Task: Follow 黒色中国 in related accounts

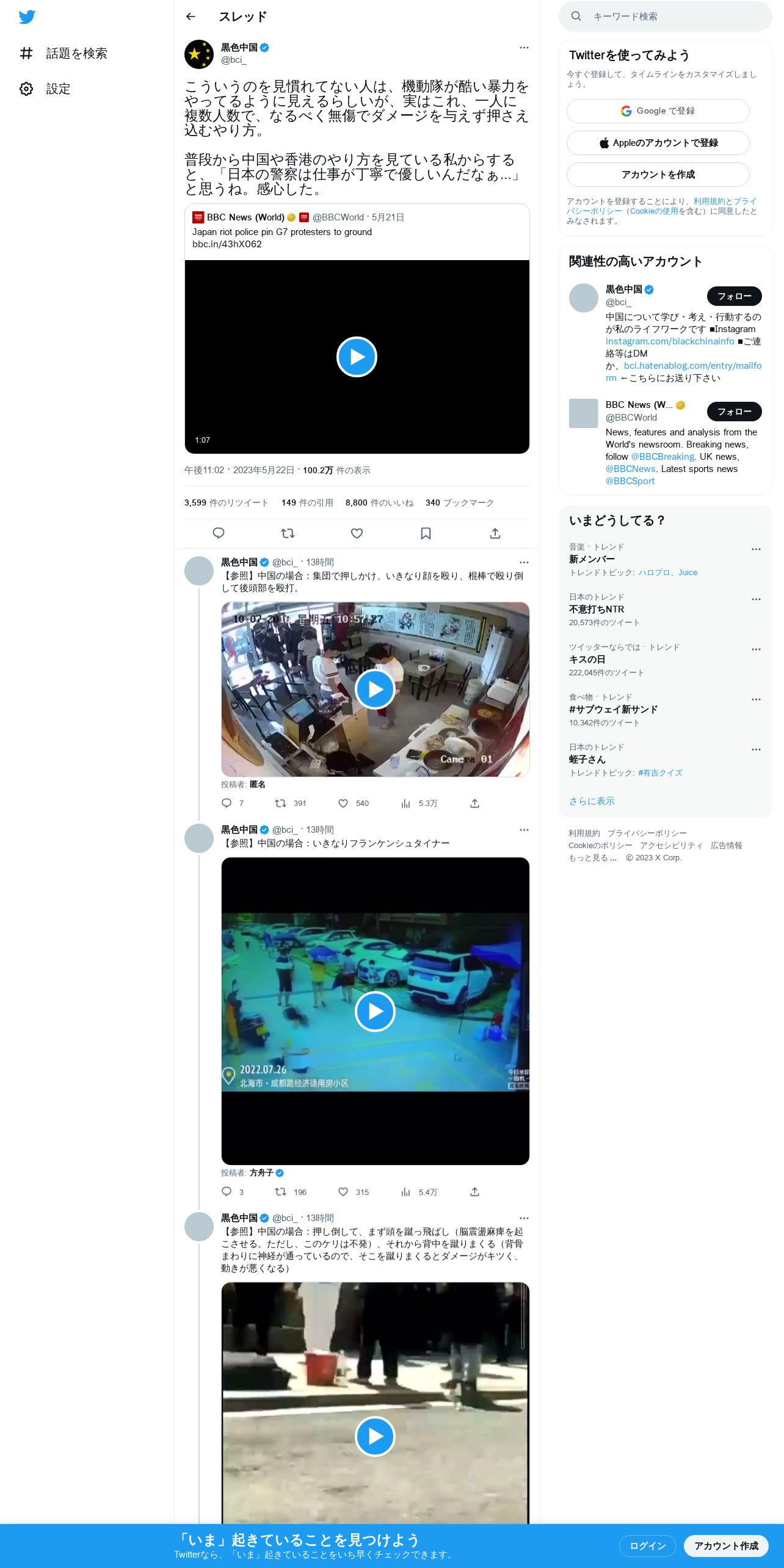Action: click(x=734, y=296)
